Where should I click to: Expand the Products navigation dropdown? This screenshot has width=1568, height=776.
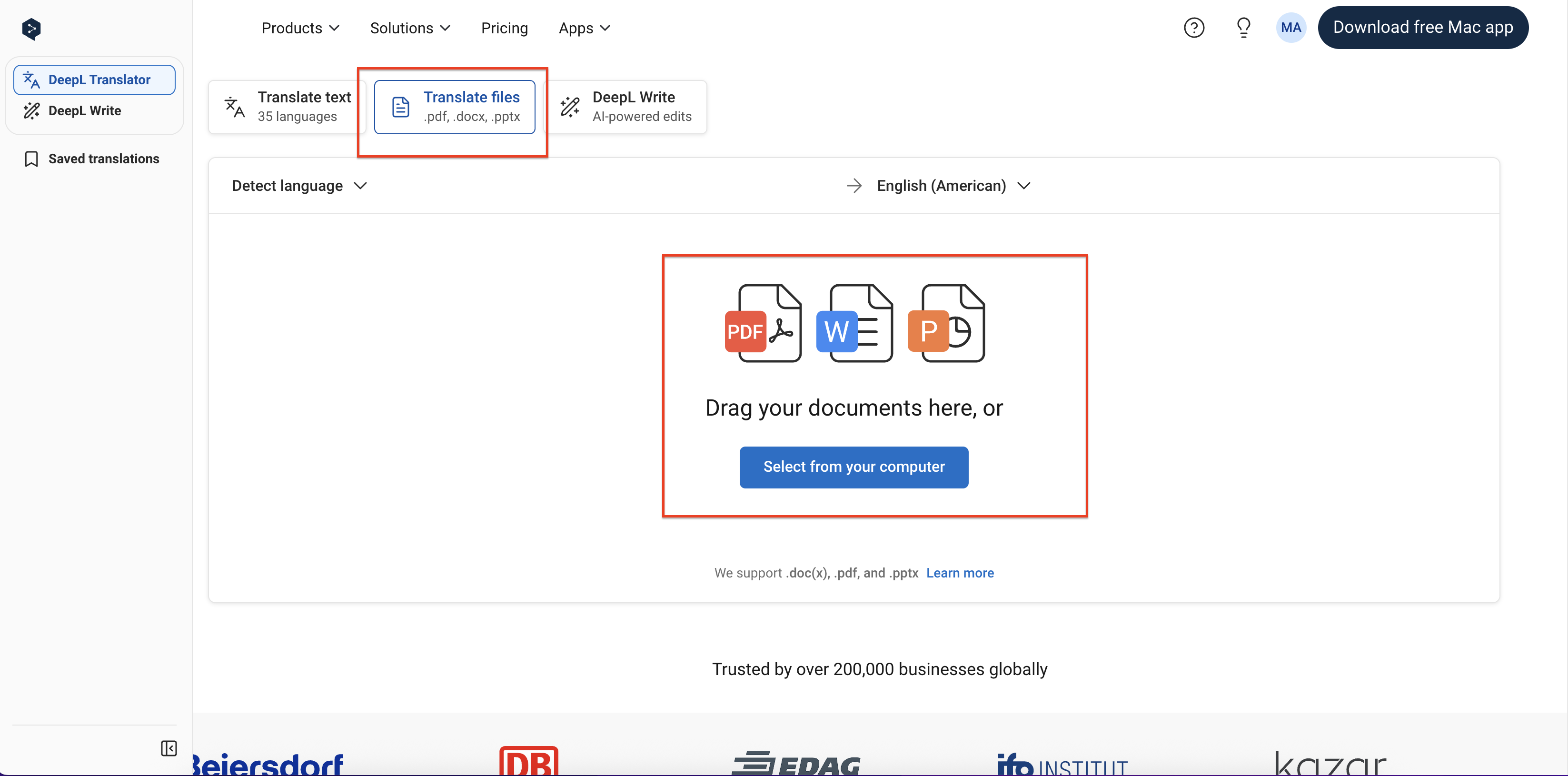click(300, 28)
